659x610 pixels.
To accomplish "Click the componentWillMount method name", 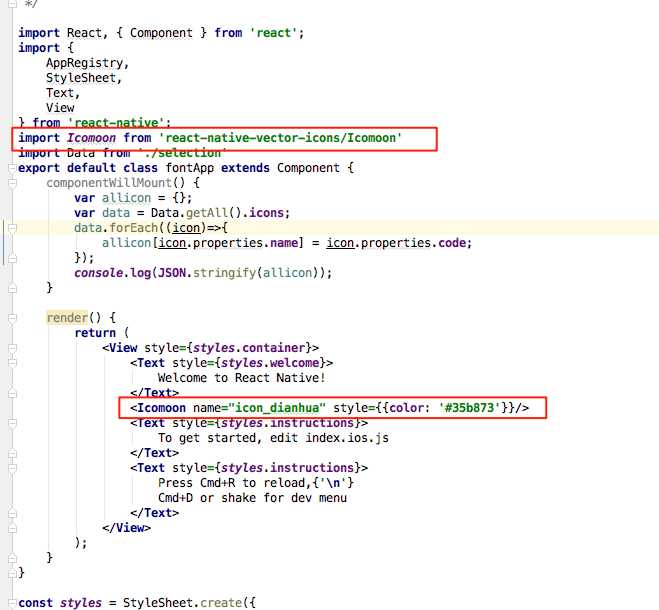I will pos(109,183).
